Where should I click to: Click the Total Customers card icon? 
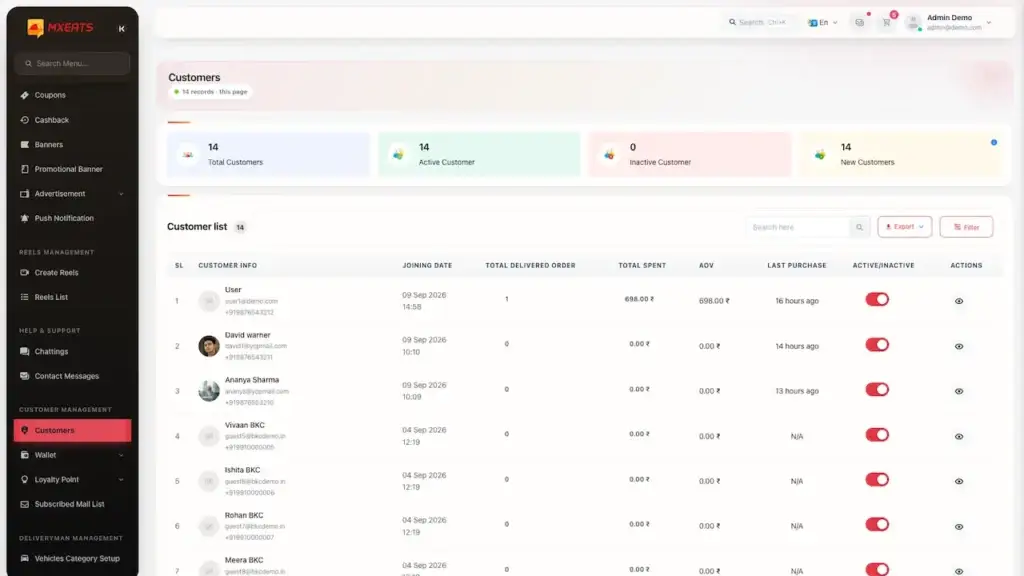click(187, 155)
